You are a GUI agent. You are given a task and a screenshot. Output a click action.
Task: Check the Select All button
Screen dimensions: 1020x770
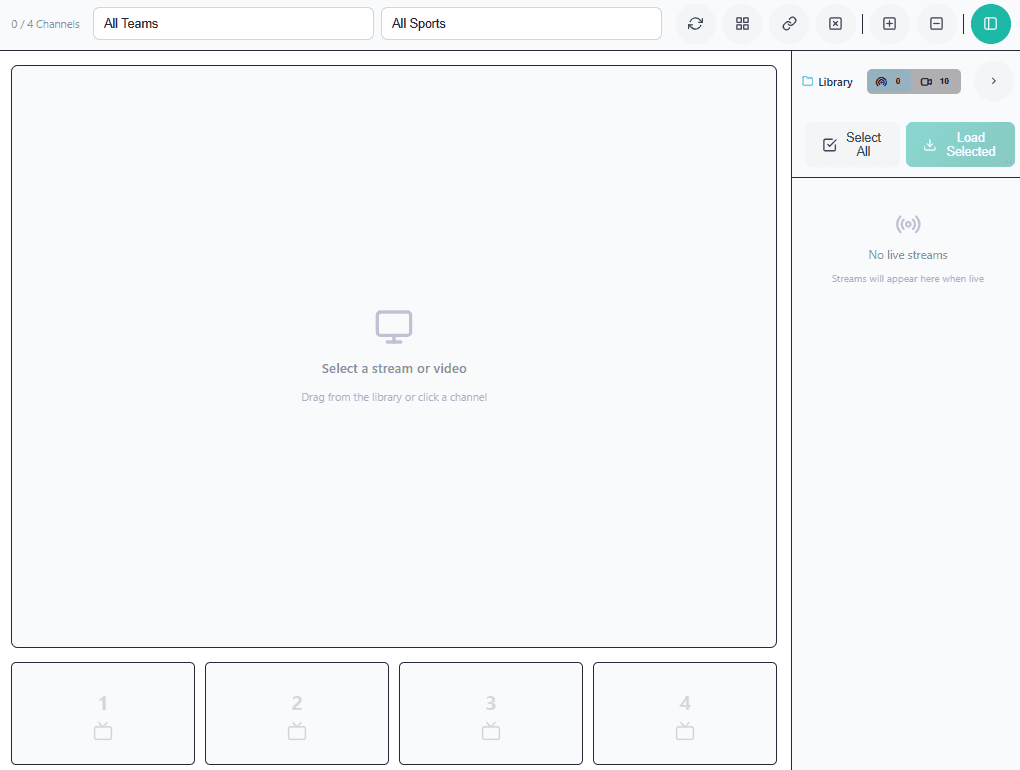point(852,145)
